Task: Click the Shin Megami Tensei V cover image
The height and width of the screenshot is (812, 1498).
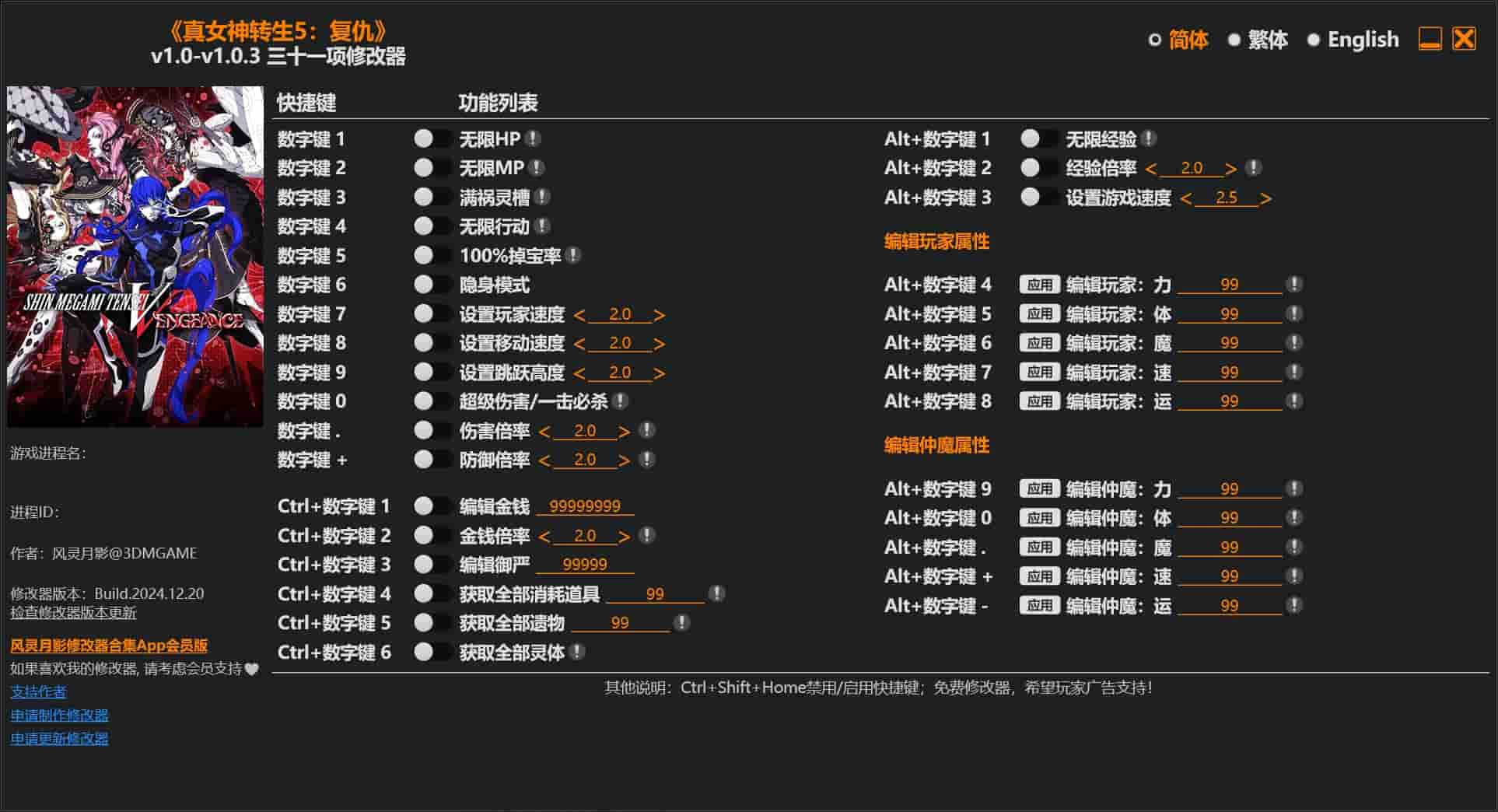Action: coord(135,257)
